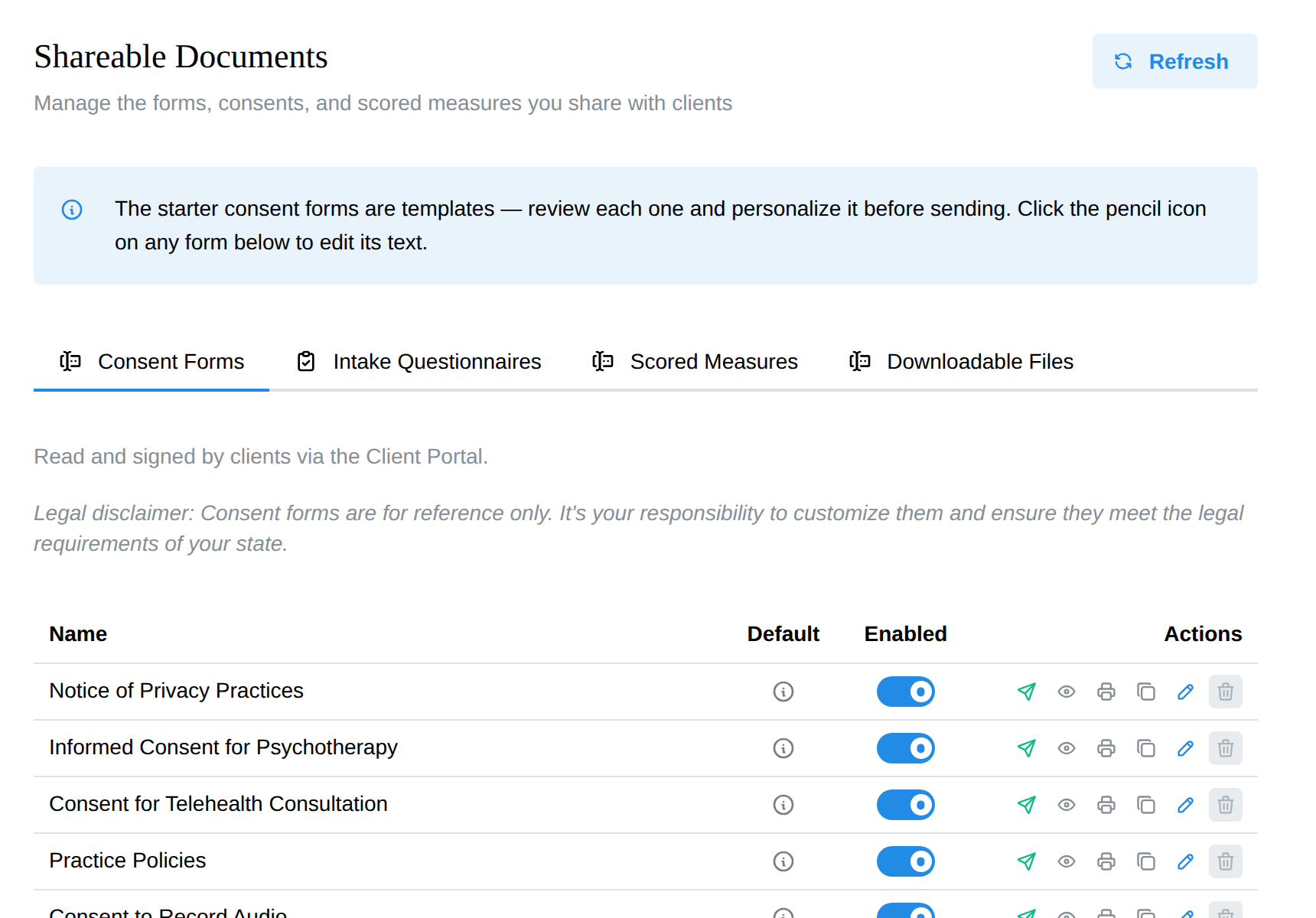Viewport: 1316px width, 918px height.
Task: Delete the Practice Policies form
Action: click(1226, 861)
